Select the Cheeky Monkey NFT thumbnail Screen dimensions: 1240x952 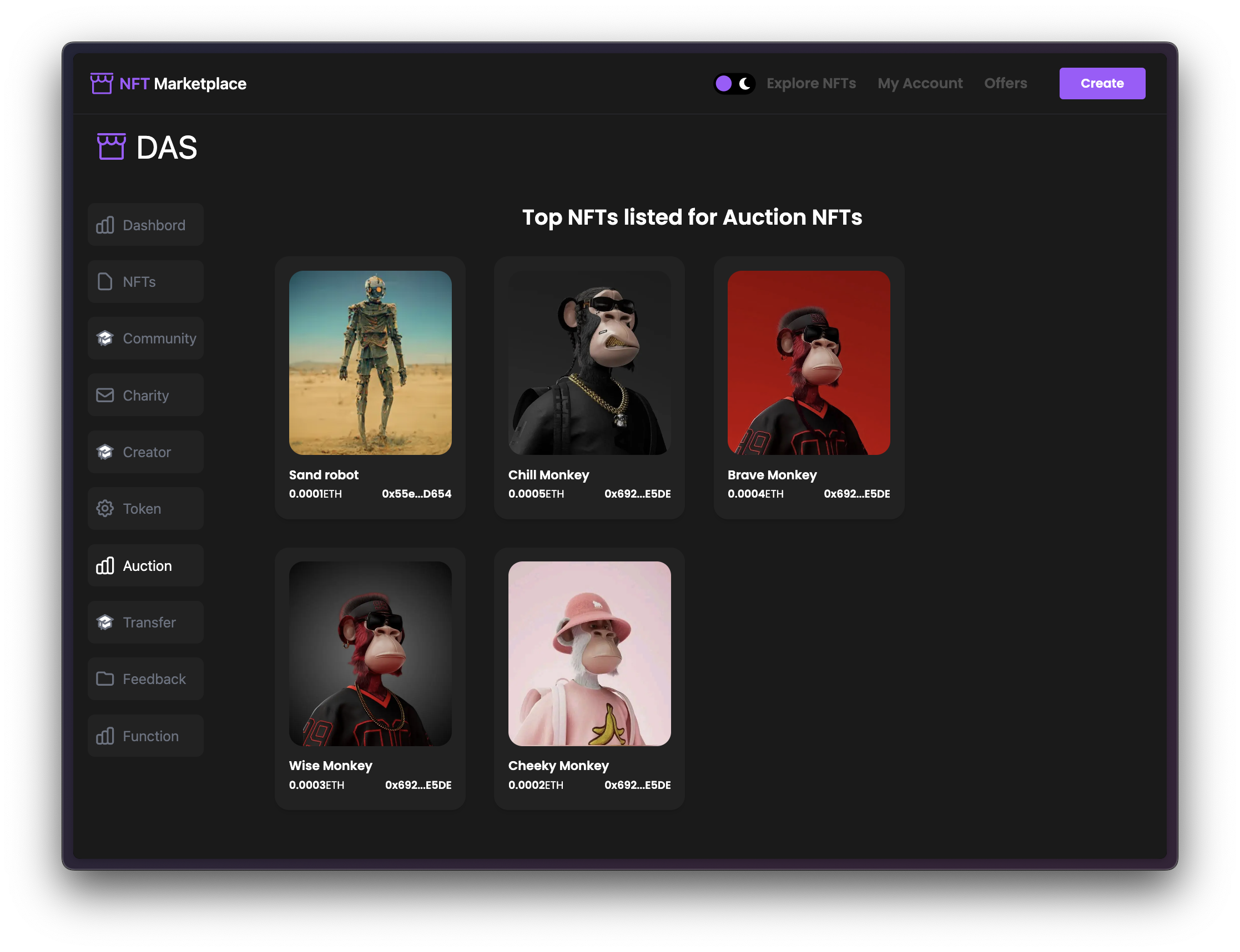[589, 654]
